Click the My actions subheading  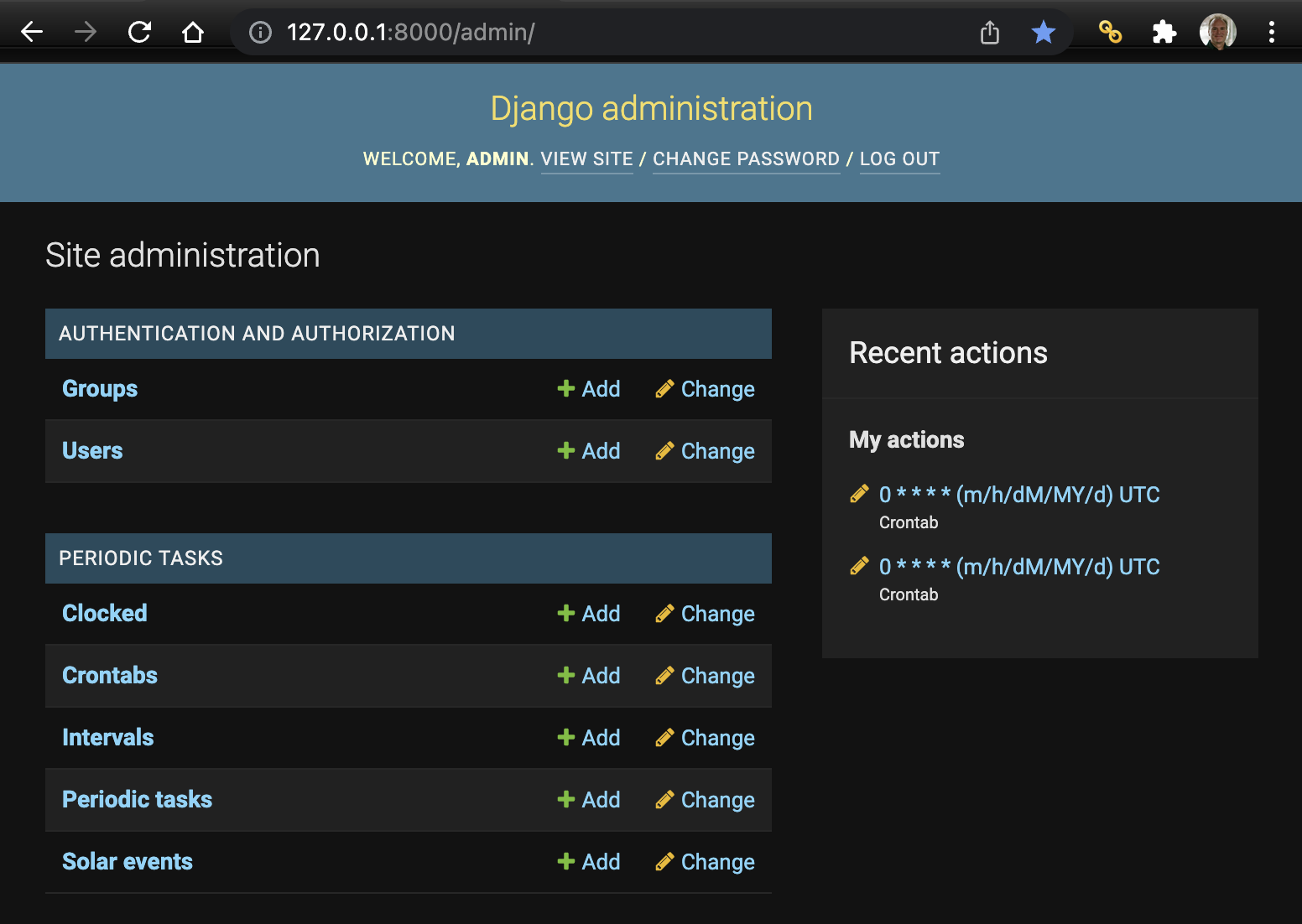point(907,439)
